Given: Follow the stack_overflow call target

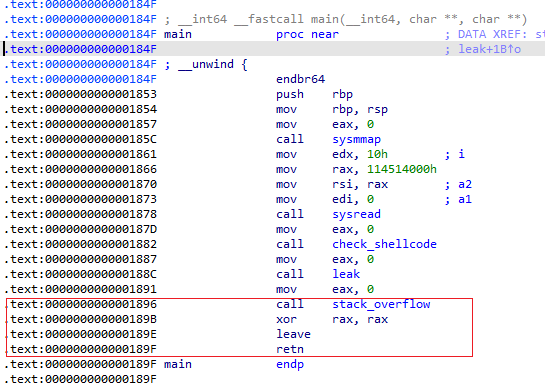Looking at the screenshot, I should [x=381, y=304].
